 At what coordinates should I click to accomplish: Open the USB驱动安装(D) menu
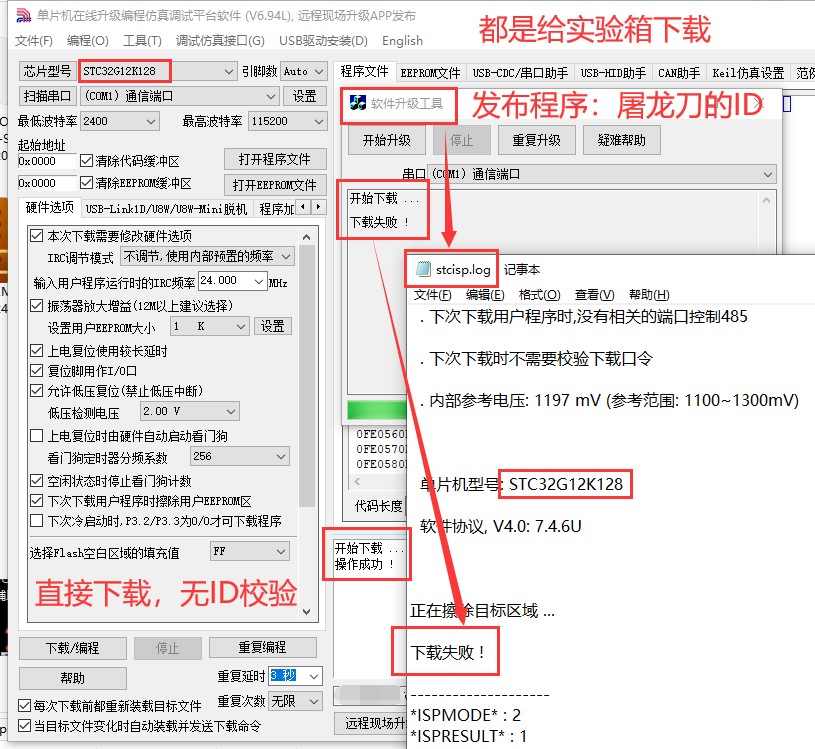(x=323, y=41)
